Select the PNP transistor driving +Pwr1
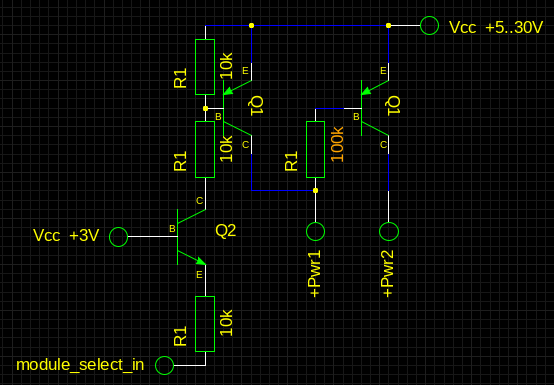Screen dimensions: 554x385 tap(237, 108)
